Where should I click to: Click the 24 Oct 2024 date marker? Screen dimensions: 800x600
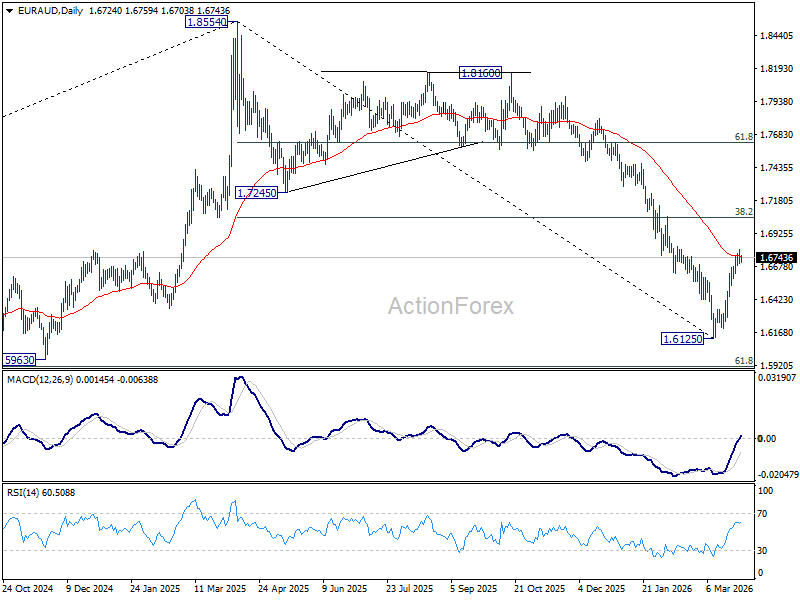click(28, 588)
